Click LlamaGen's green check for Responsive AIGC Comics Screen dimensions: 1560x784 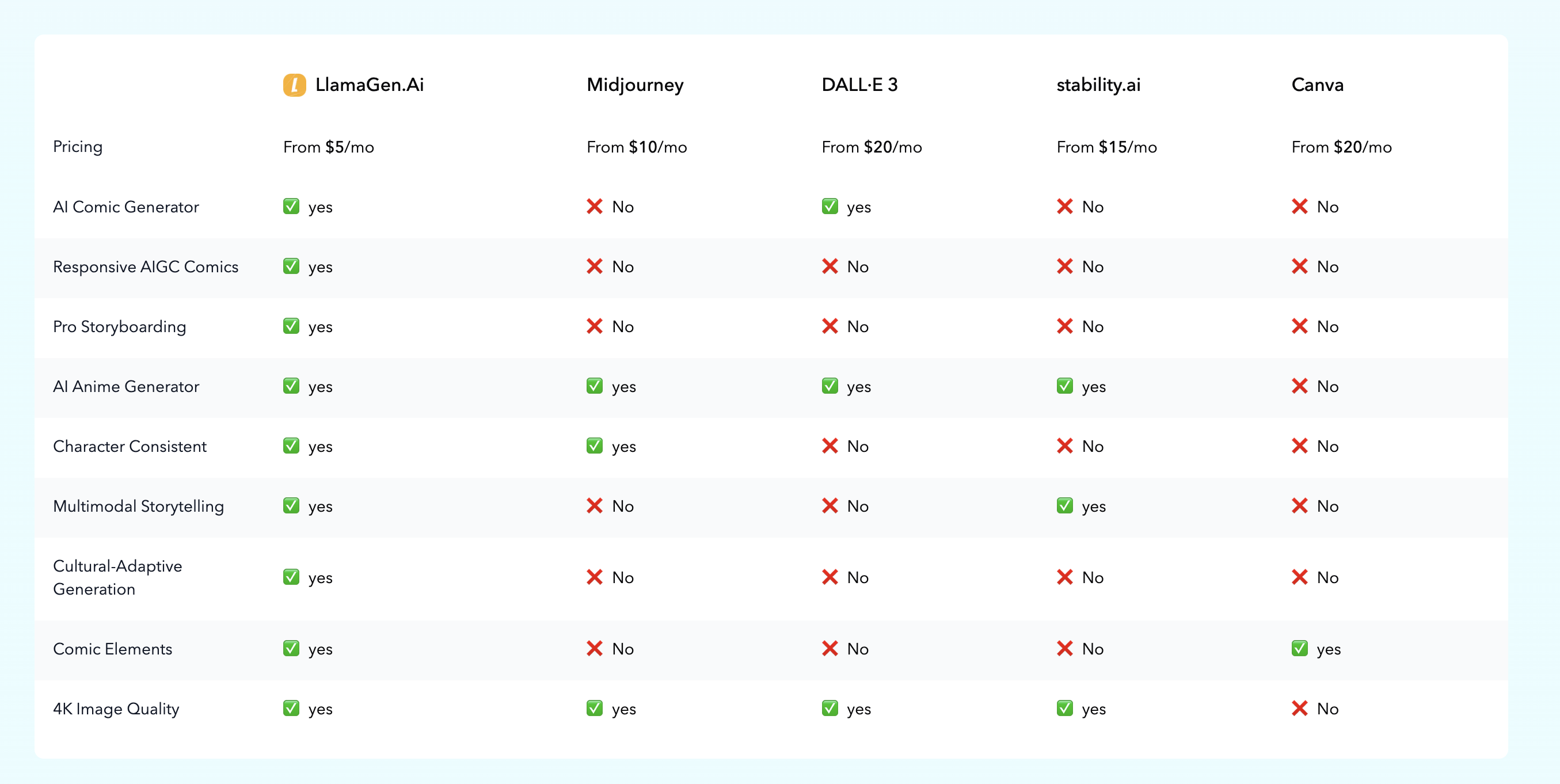(291, 267)
